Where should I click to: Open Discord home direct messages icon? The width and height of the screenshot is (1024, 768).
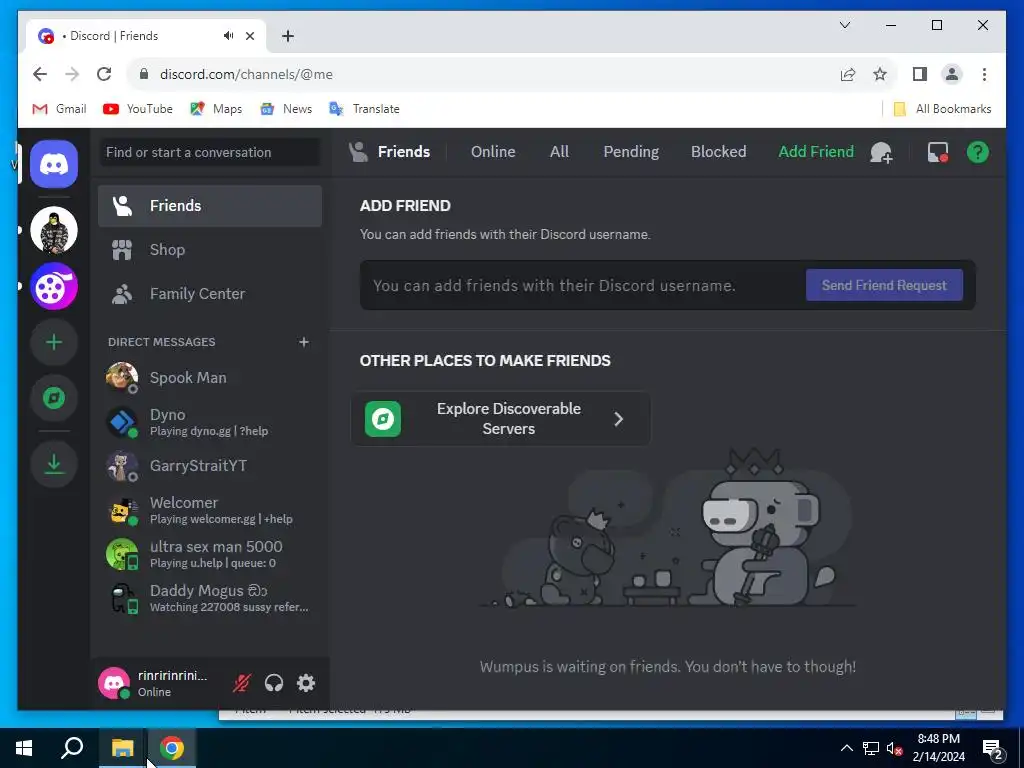[54, 164]
